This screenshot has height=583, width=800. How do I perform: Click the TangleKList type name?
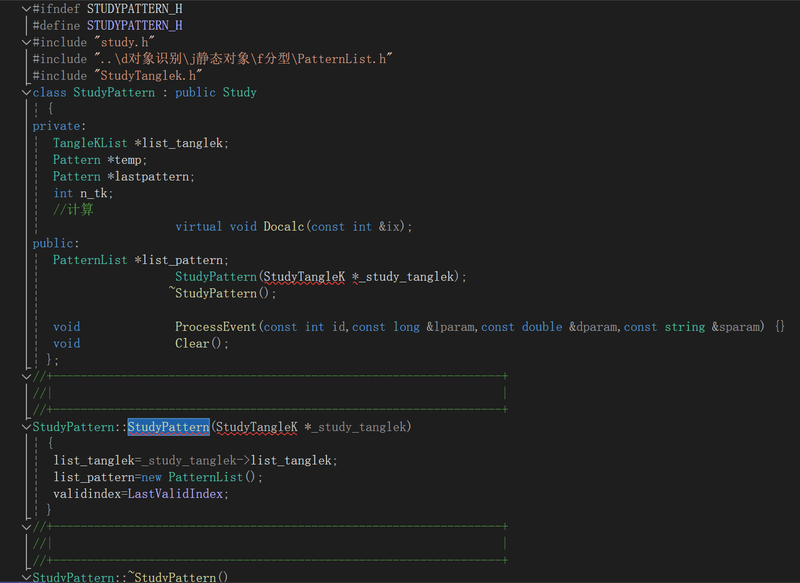(x=90, y=143)
